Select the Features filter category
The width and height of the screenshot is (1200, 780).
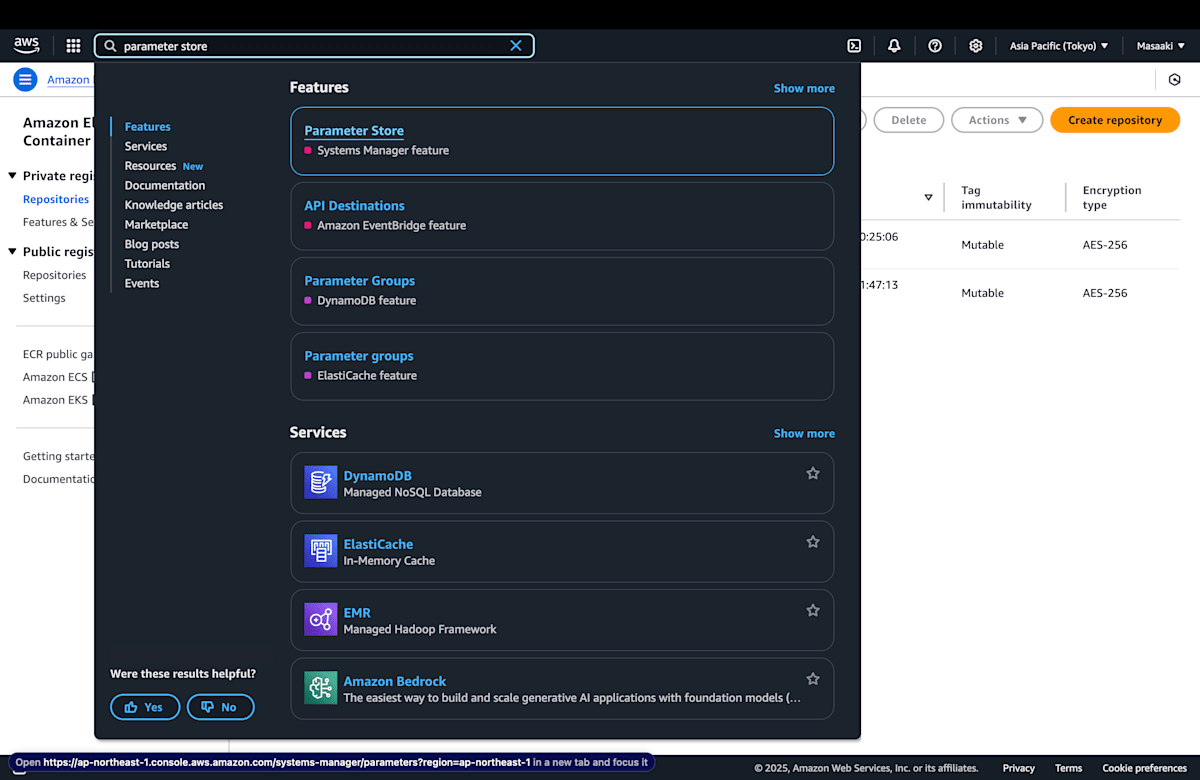148,127
